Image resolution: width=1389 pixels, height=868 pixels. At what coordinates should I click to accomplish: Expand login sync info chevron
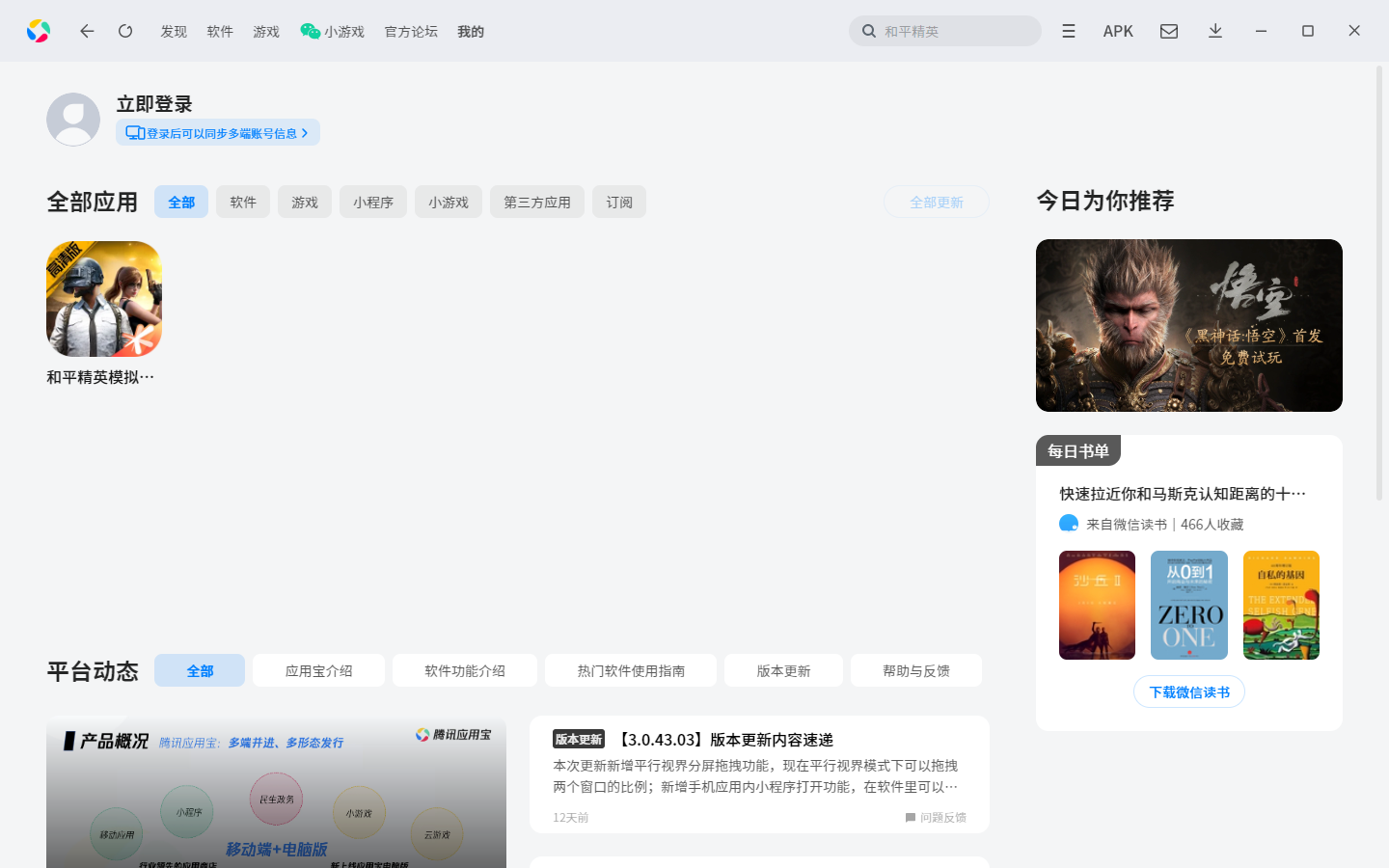[305, 133]
